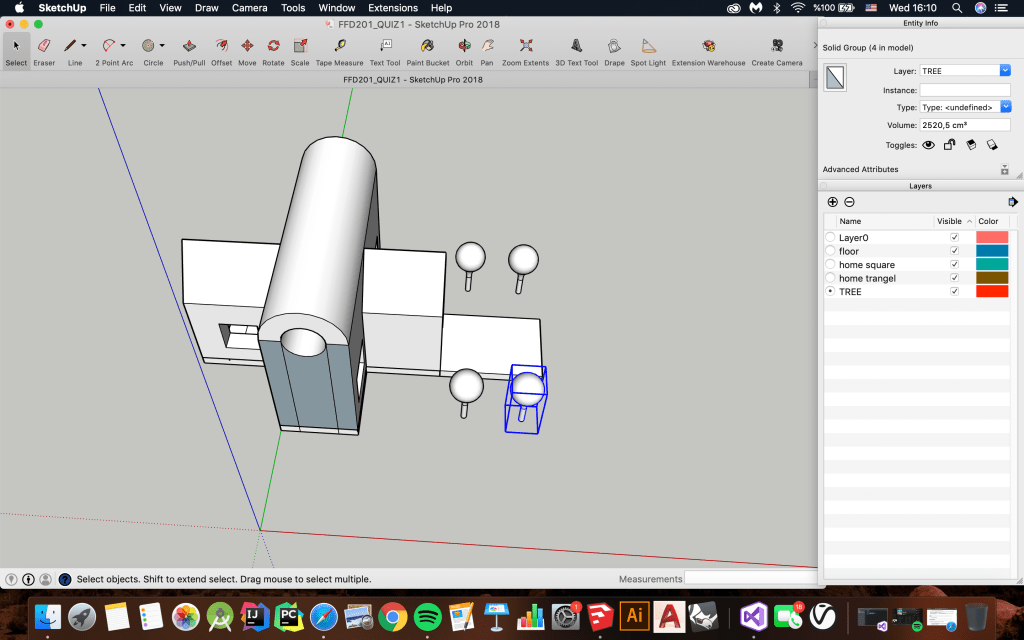The width and height of the screenshot is (1024, 640).
Task: Click the Zoom Extents icon
Action: click(525, 46)
